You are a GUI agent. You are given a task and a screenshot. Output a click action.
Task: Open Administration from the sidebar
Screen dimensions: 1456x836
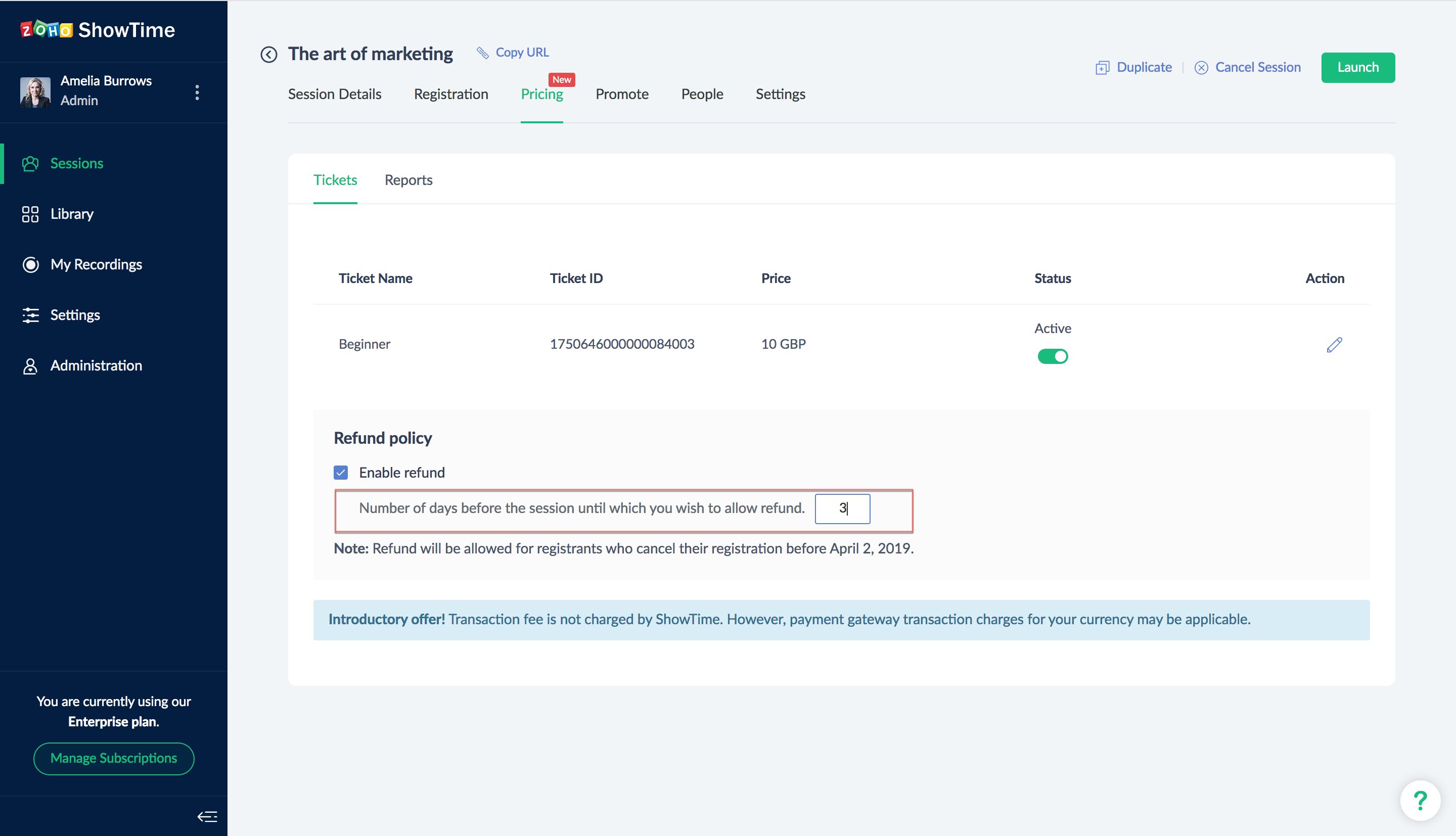(96, 366)
